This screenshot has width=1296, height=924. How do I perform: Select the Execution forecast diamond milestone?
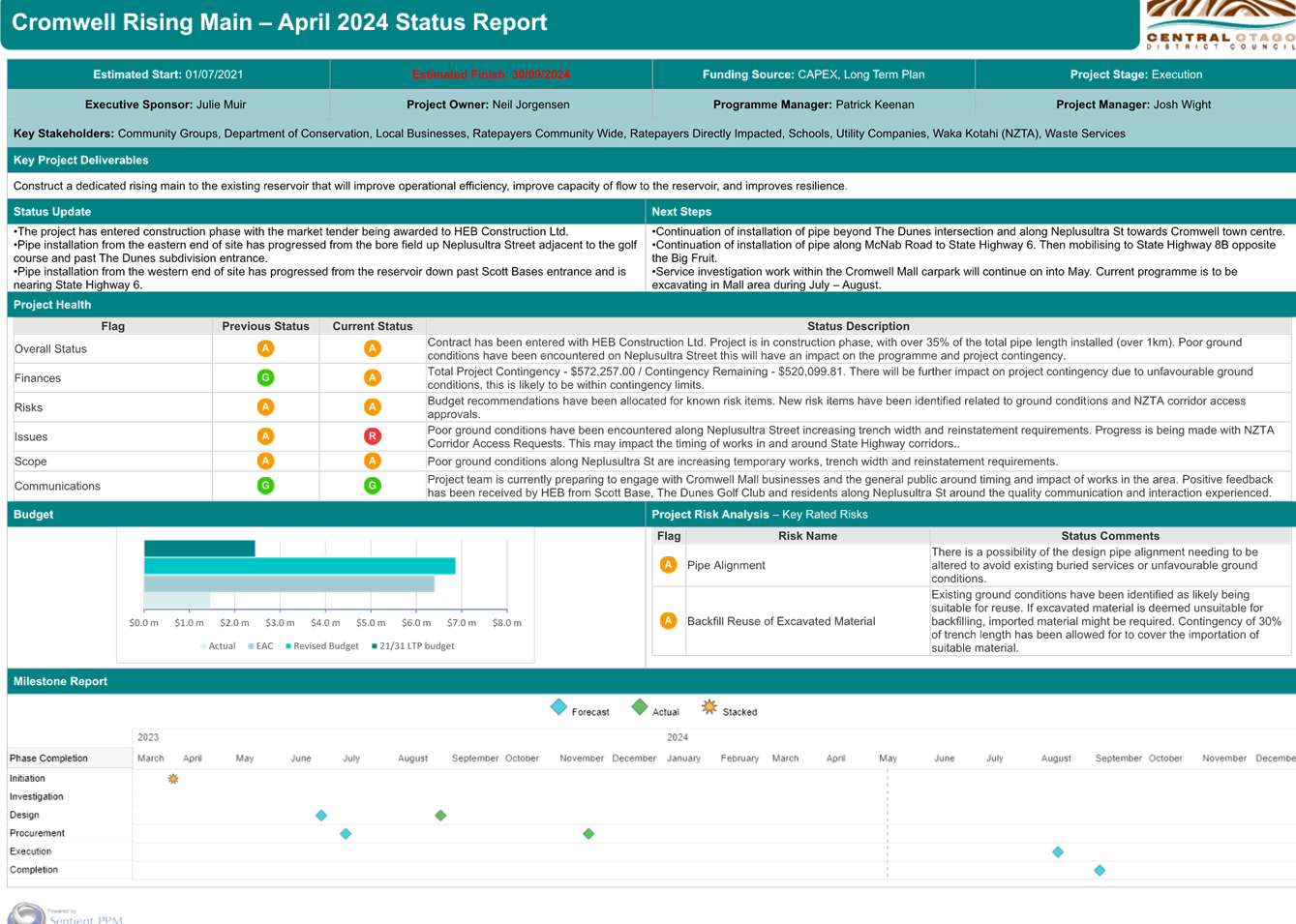click(1058, 852)
